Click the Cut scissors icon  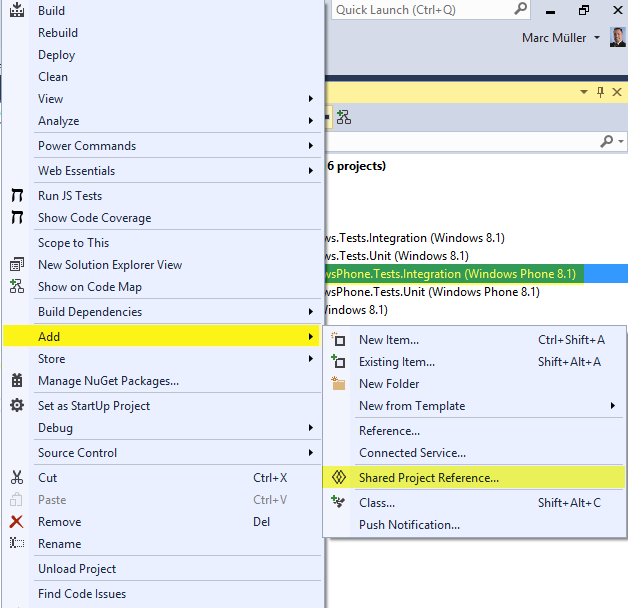(x=17, y=477)
